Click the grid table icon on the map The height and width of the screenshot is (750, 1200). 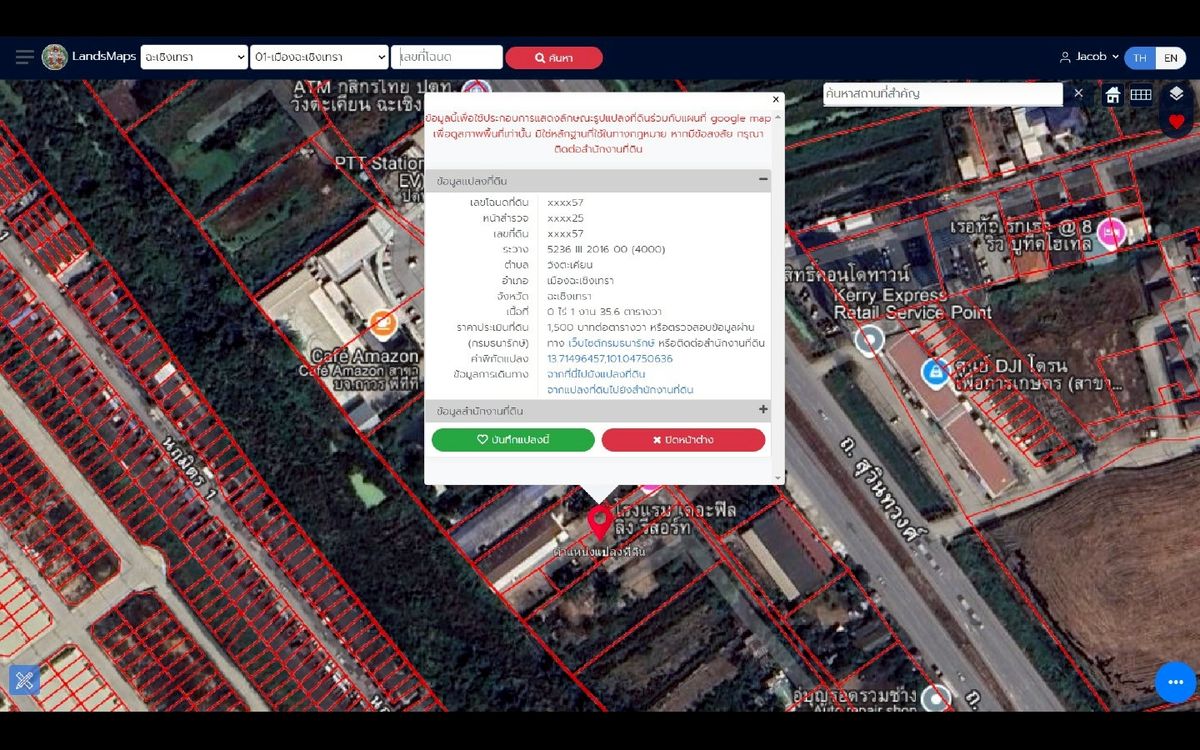pyautogui.click(x=1141, y=95)
